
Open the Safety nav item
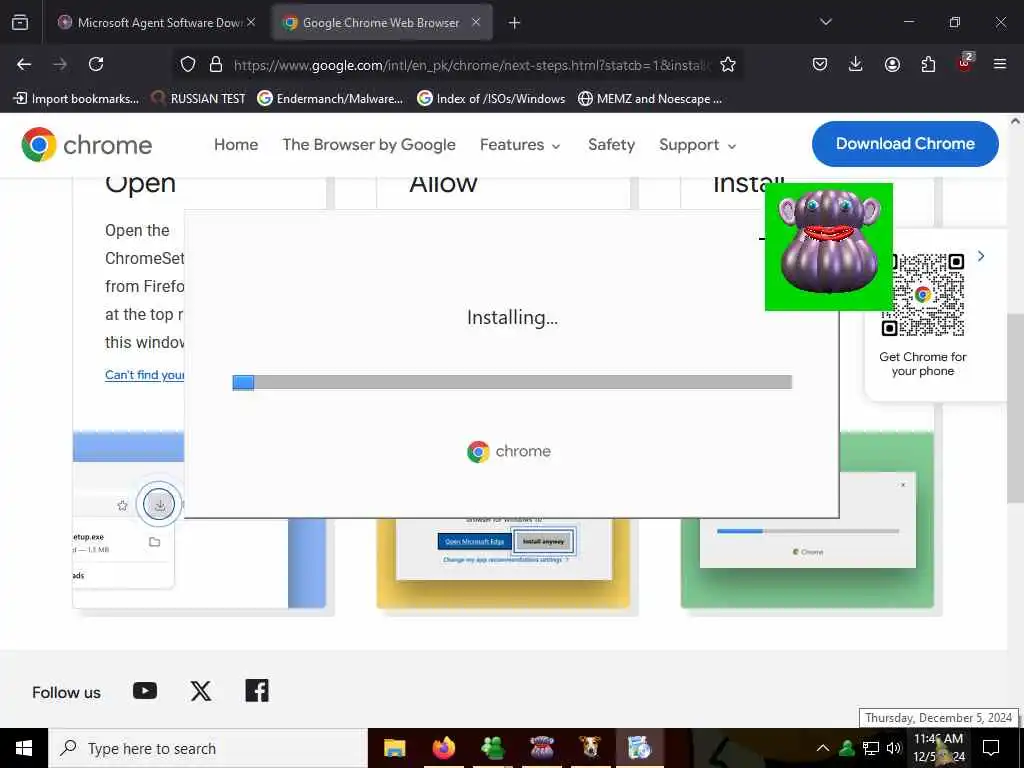[611, 144]
